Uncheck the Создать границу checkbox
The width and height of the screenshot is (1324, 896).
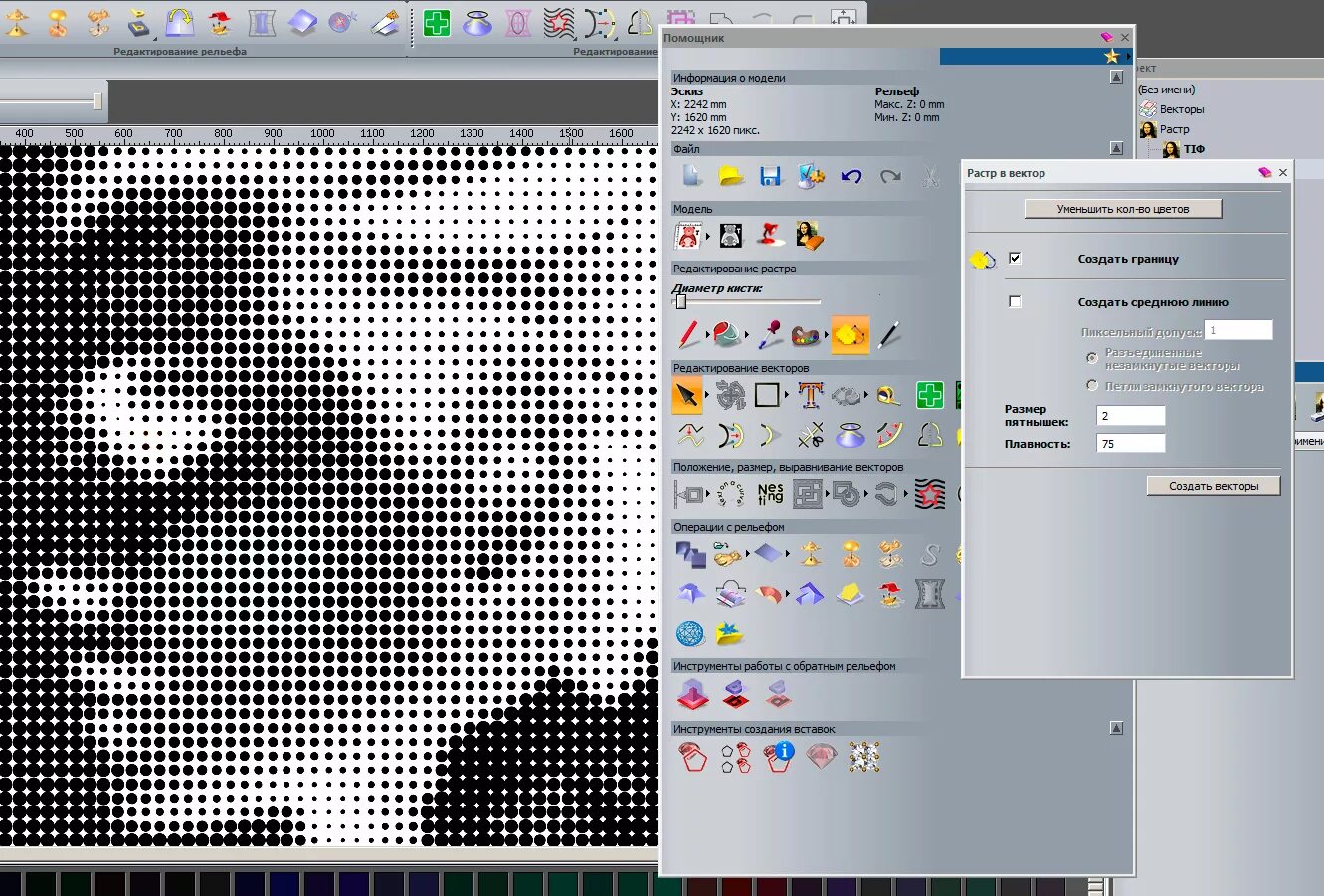pos(1015,258)
